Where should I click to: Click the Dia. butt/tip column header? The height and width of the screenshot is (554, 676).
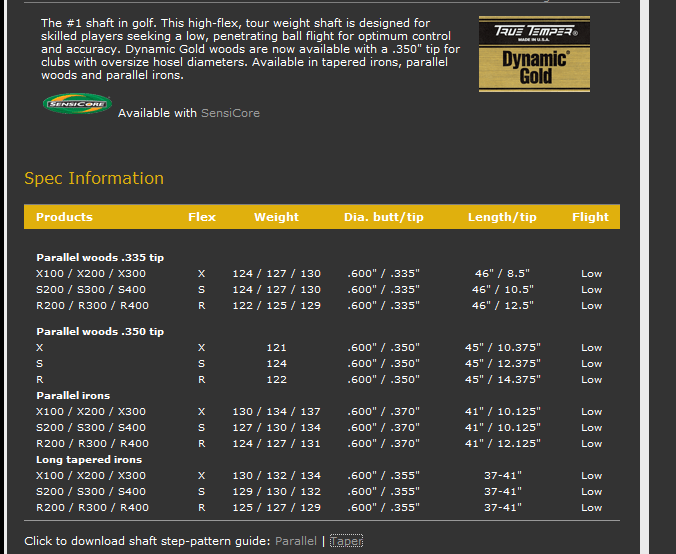tap(384, 217)
